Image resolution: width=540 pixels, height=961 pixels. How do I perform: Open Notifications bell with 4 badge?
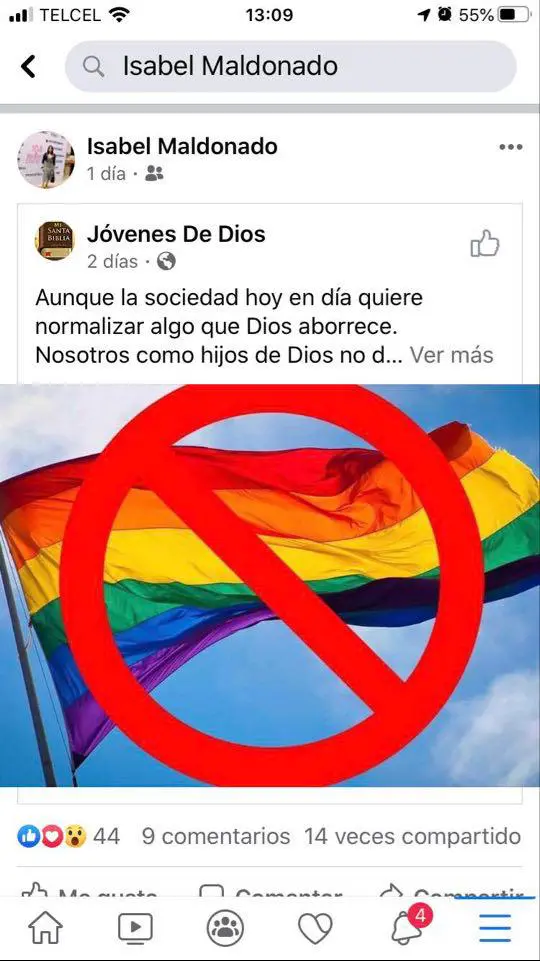tap(409, 925)
